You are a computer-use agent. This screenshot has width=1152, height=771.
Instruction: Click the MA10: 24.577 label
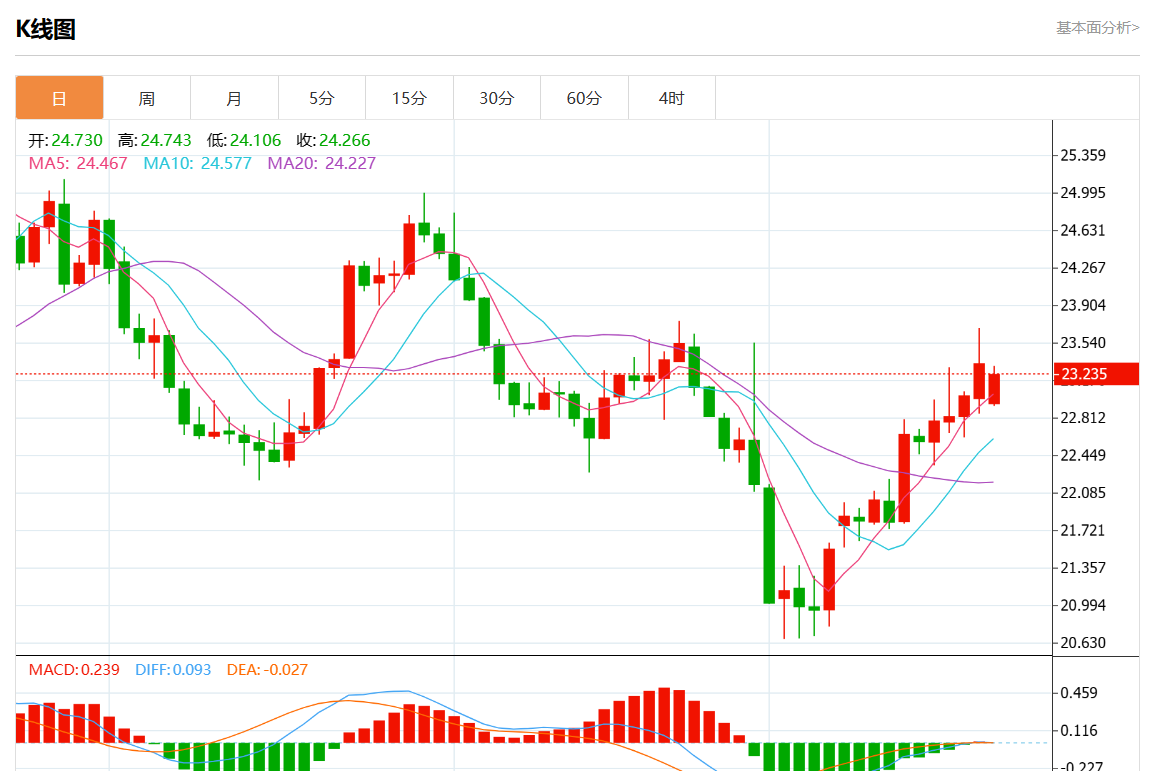(197, 163)
